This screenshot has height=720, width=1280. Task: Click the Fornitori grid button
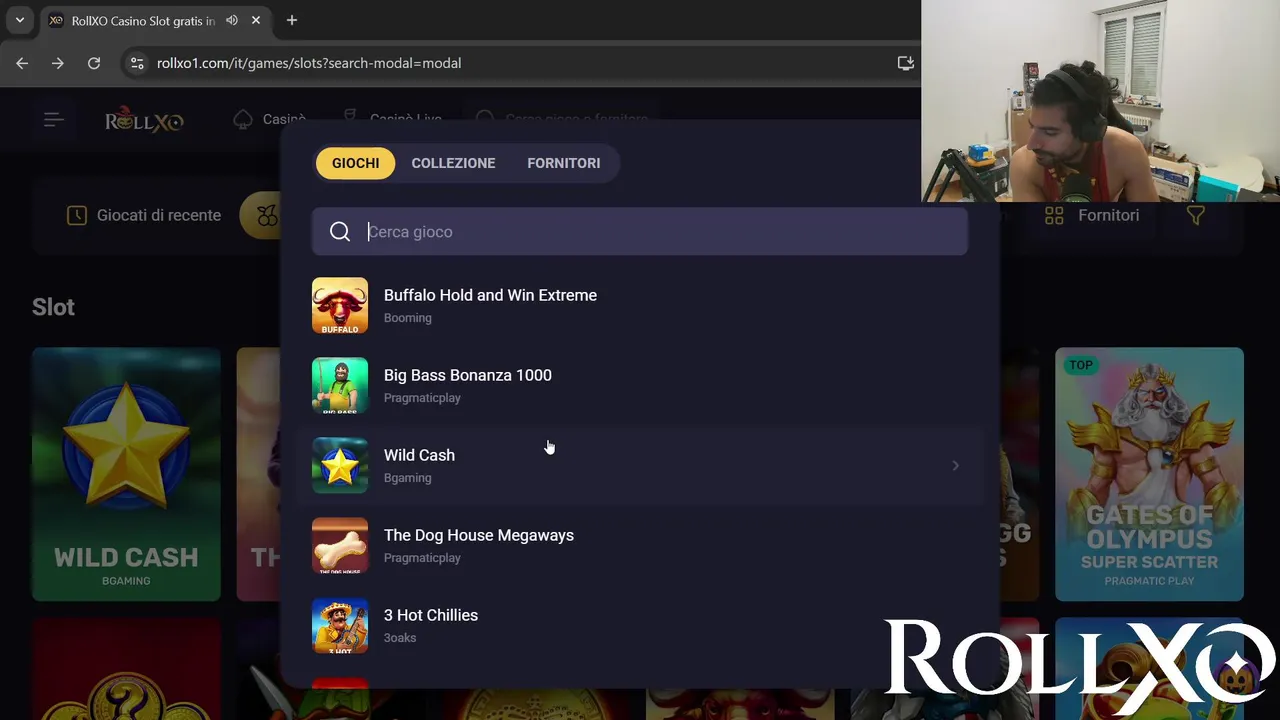click(1092, 215)
